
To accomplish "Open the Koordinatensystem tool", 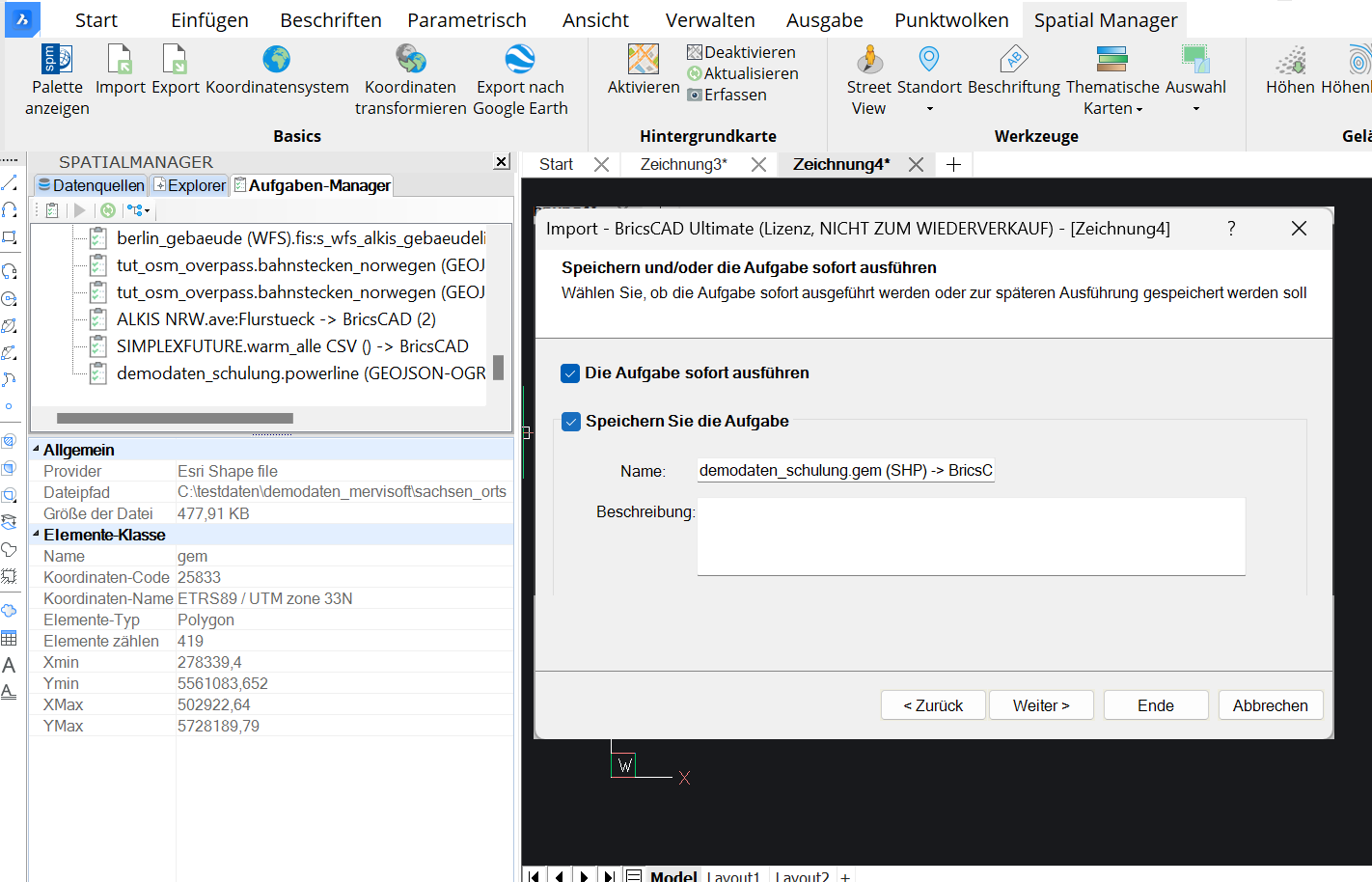I will [277, 72].
